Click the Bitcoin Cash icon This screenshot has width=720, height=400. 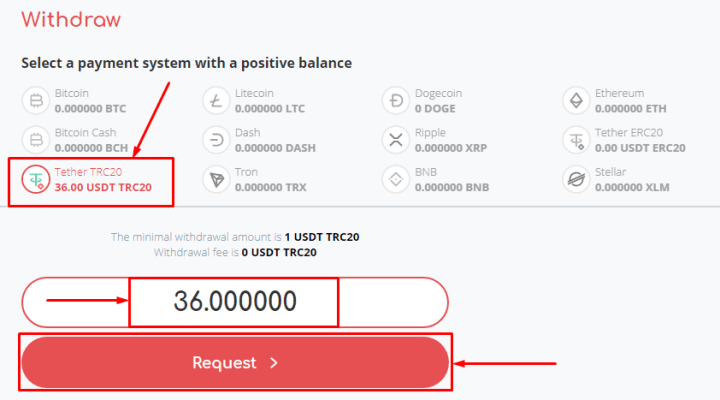[x=37, y=140]
